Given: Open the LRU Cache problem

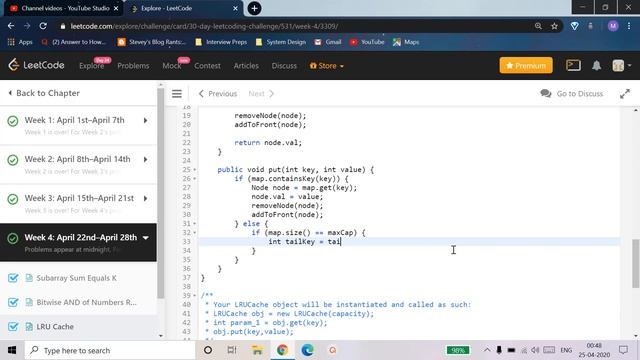Looking at the screenshot, I should (x=55, y=327).
